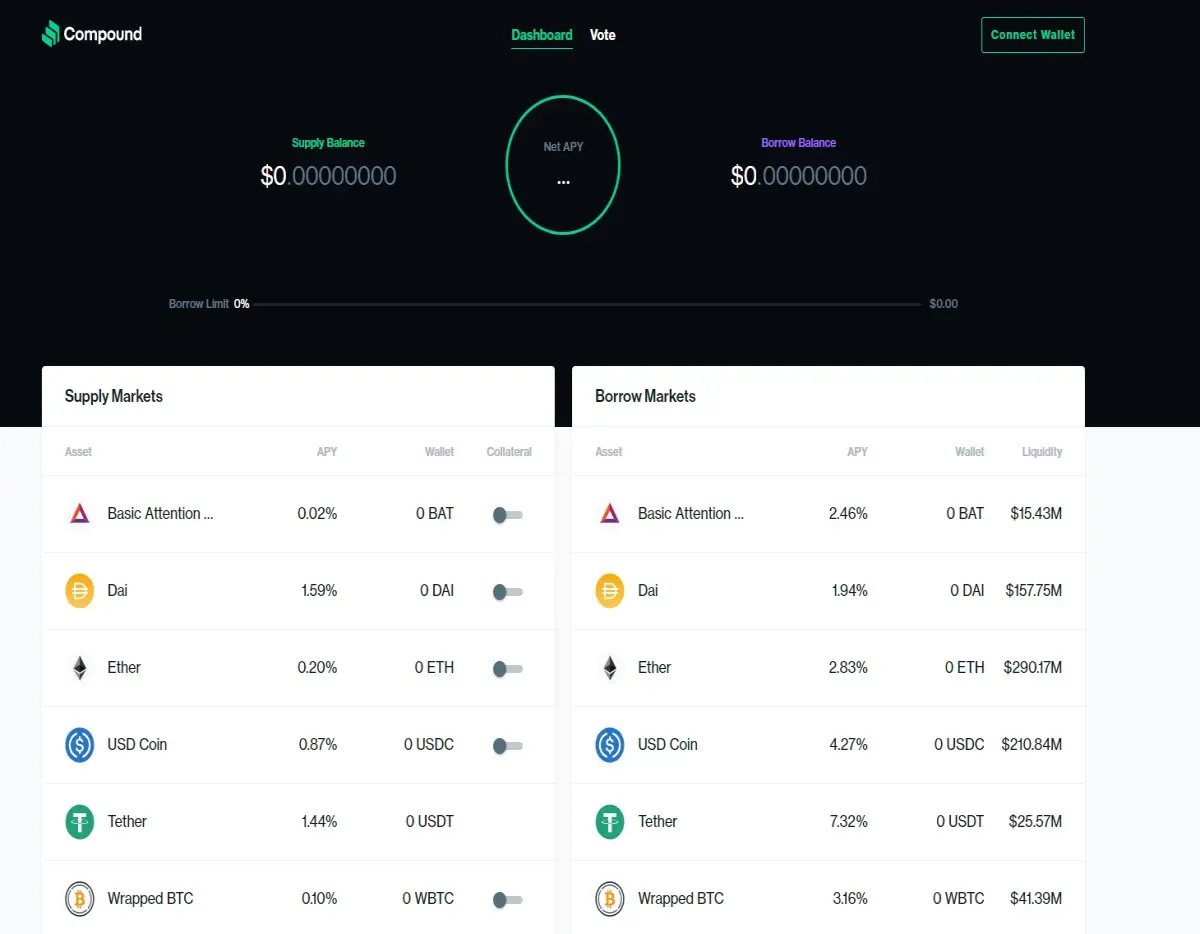Screen dimensions: 1200x934
Task: Select Dai name in Borrow Markets
Action: pos(648,590)
